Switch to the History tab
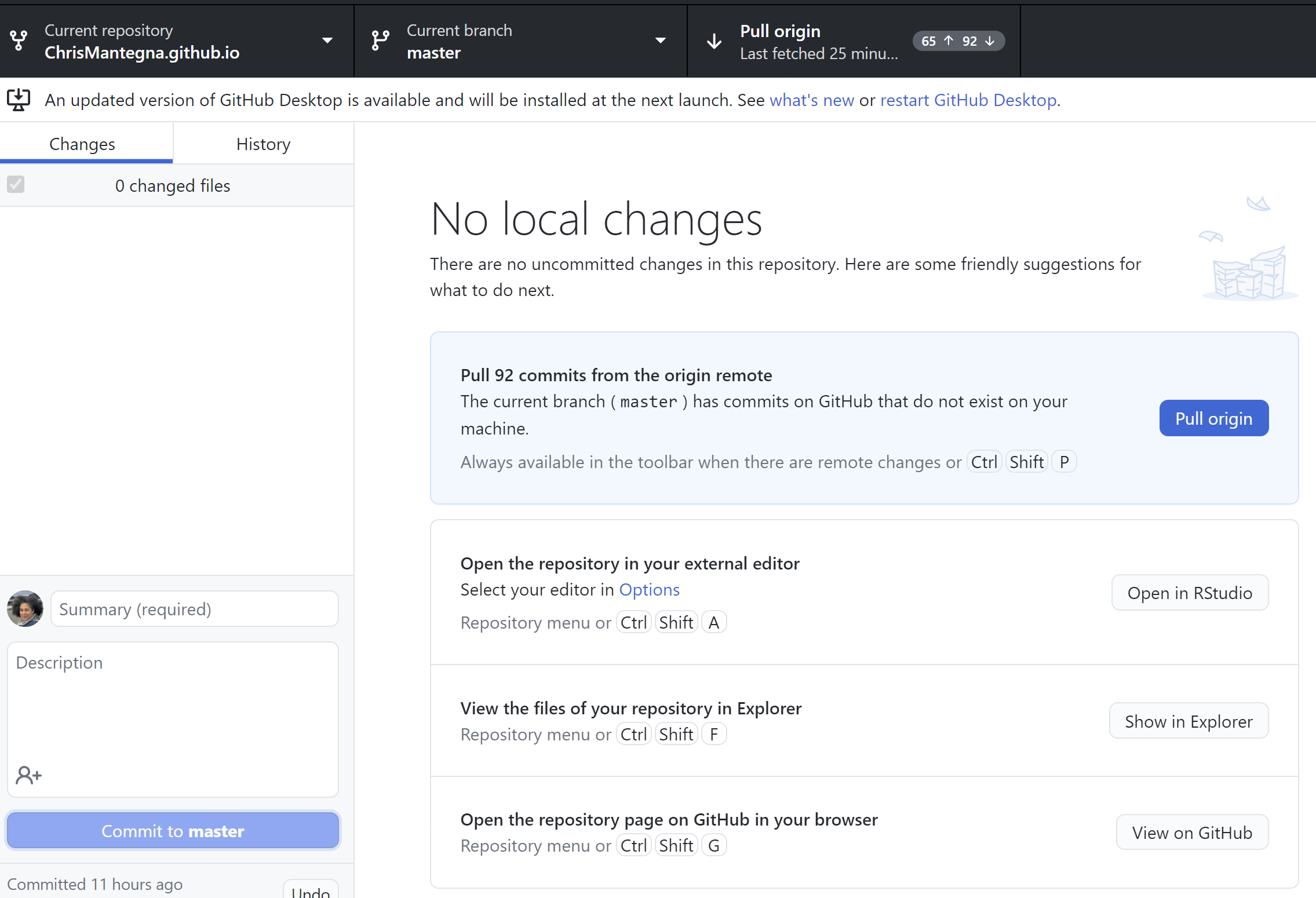Viewport: 1316px width, 898px height. 263,144
